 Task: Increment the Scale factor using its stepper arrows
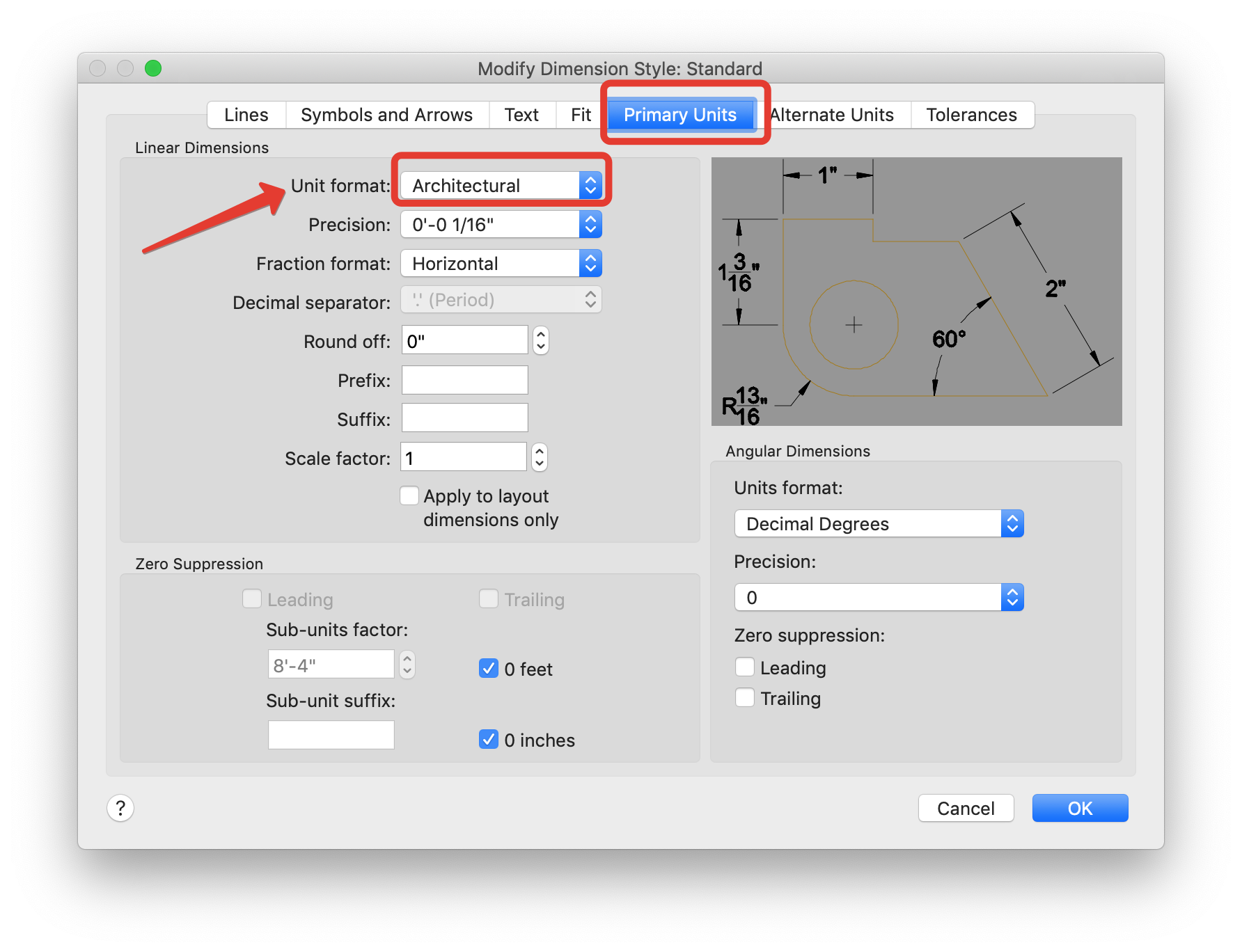click(540, 457)
